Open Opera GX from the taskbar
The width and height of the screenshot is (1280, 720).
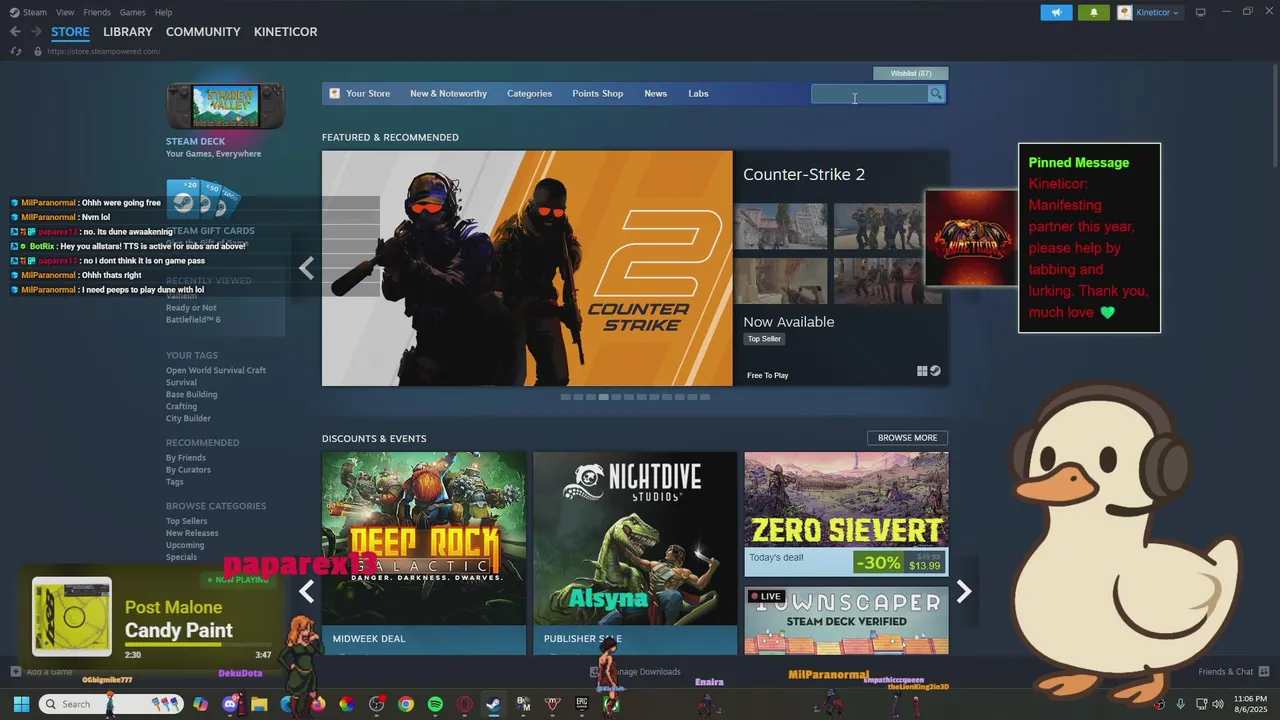click(464, 704)
